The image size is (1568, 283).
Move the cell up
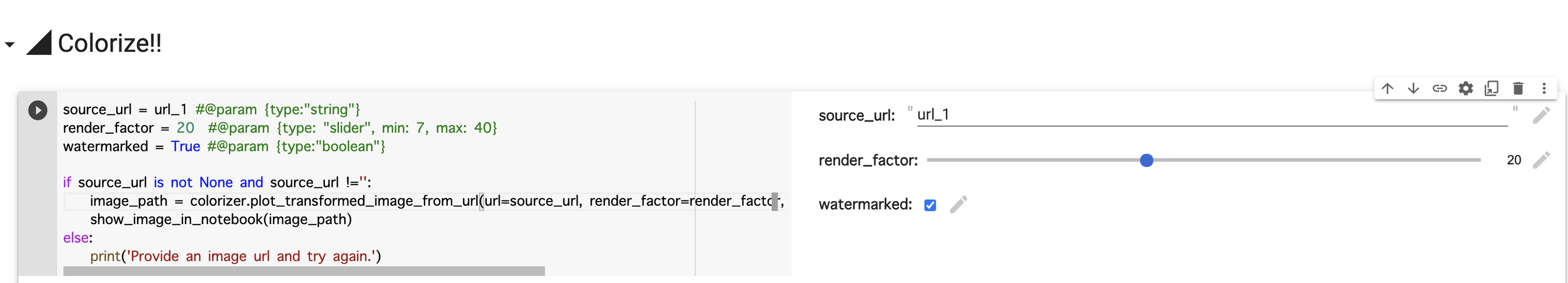pos(1387,88)
